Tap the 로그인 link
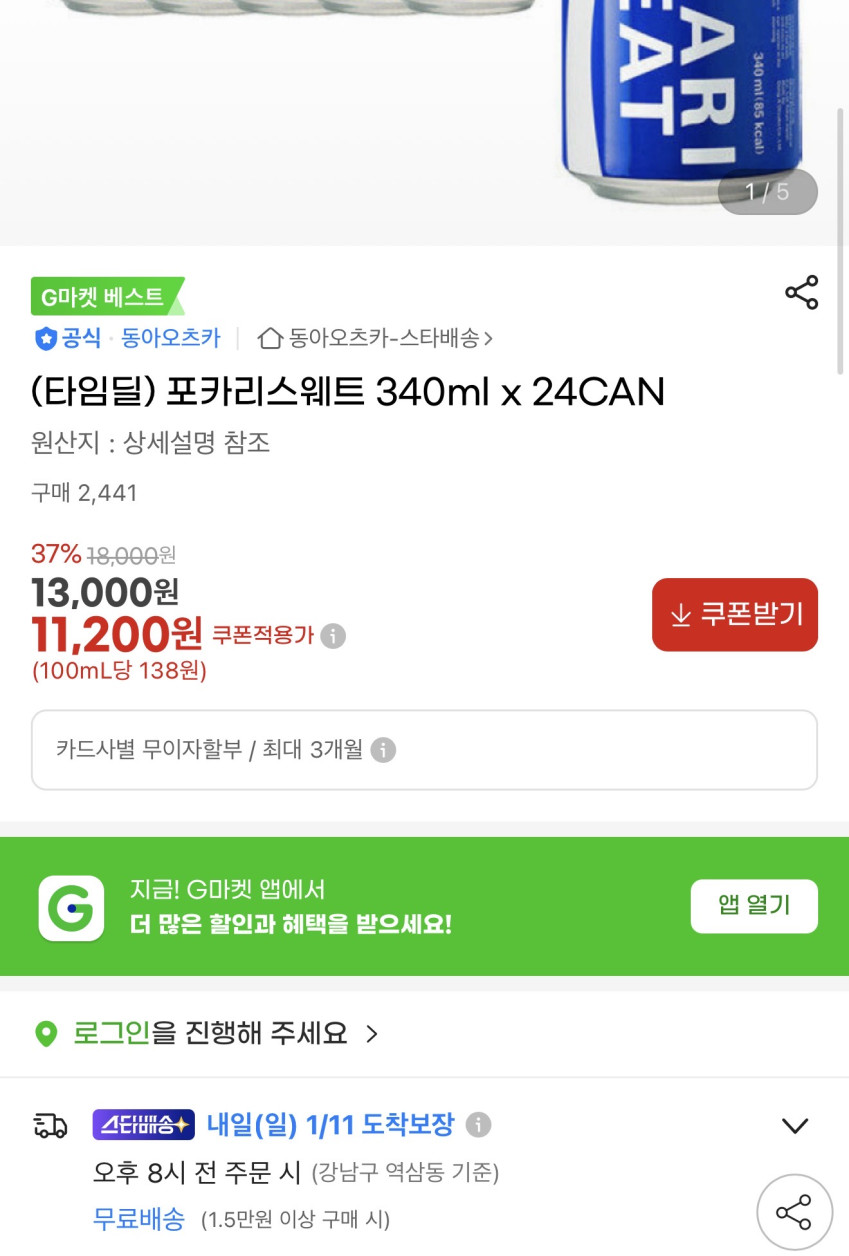Screen dimensions: 849x1256 pos(110,1033)
